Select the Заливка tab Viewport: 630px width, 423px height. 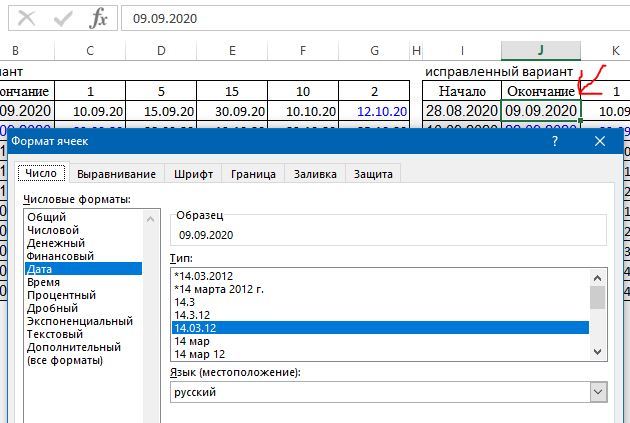[x=314, y=174]
